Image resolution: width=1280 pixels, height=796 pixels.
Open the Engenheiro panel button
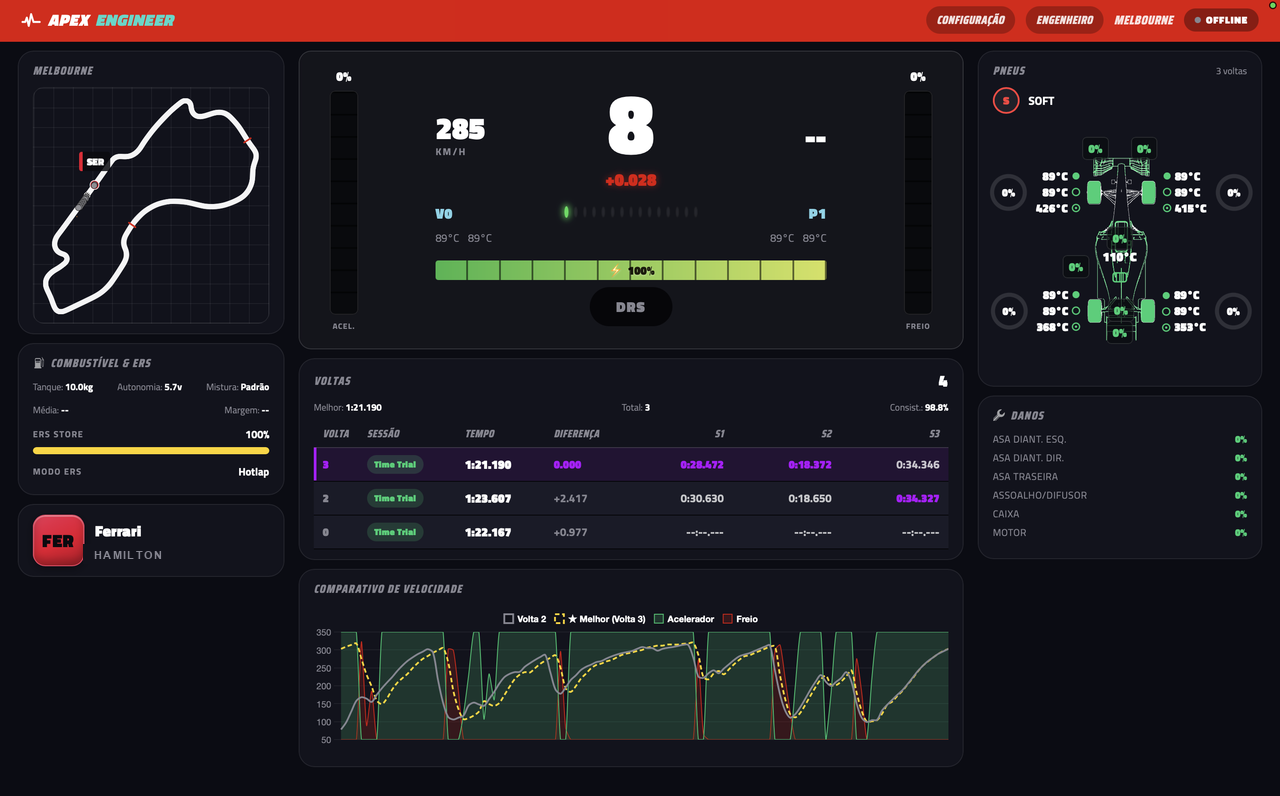coord(1064,20)
